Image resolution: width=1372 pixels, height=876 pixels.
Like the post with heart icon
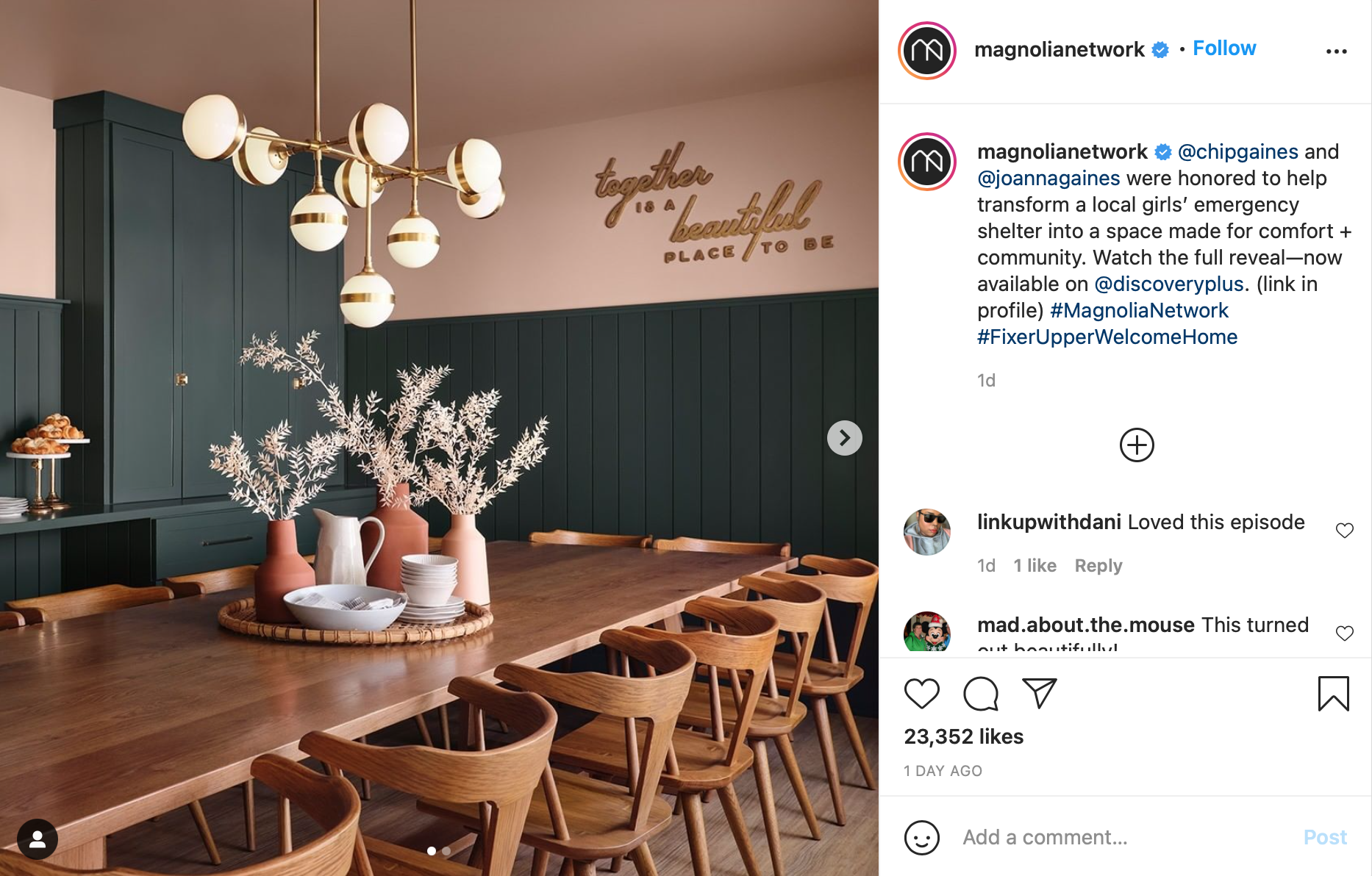pos(921,694)
